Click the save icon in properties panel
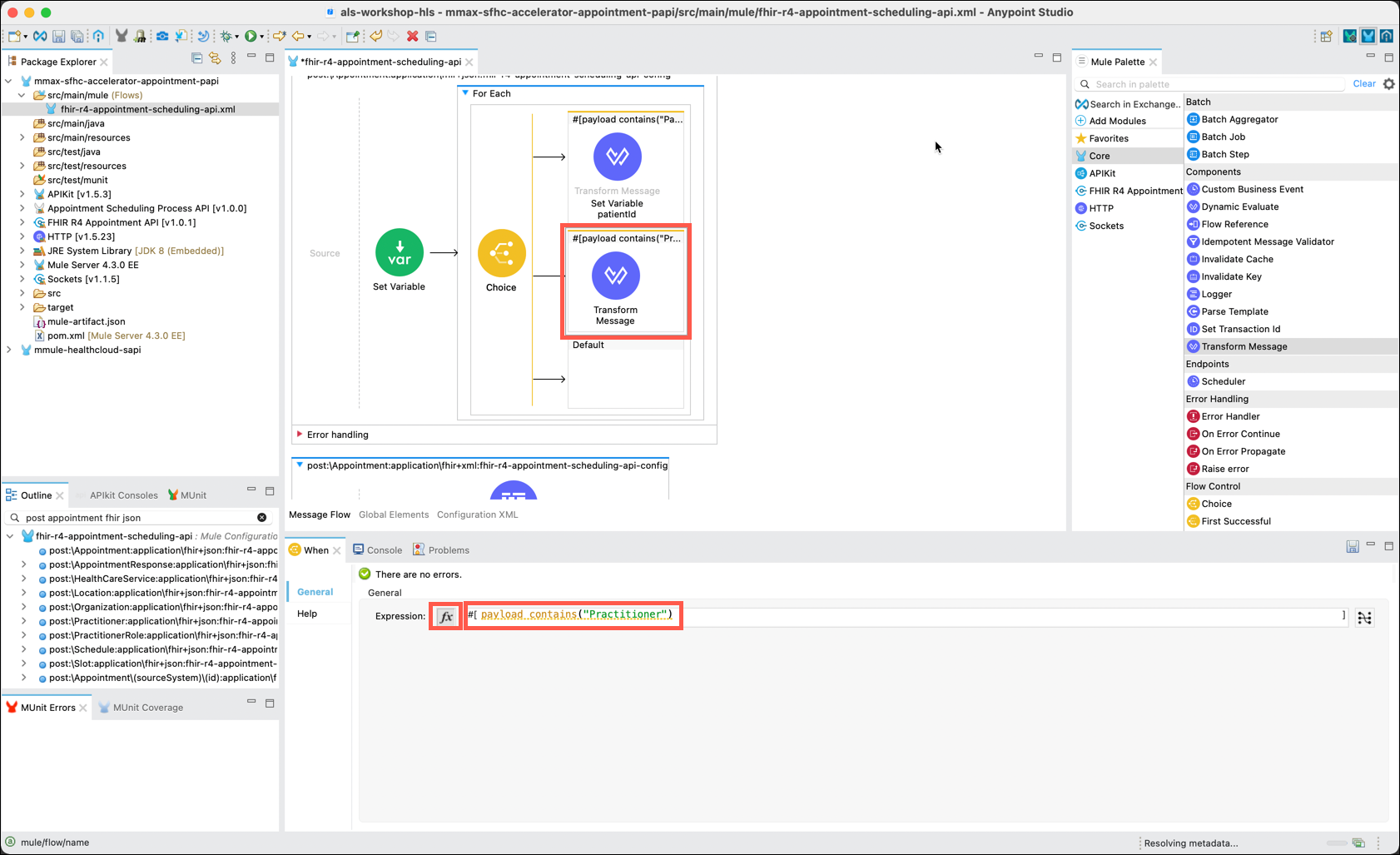 [x=1352, y=546]
